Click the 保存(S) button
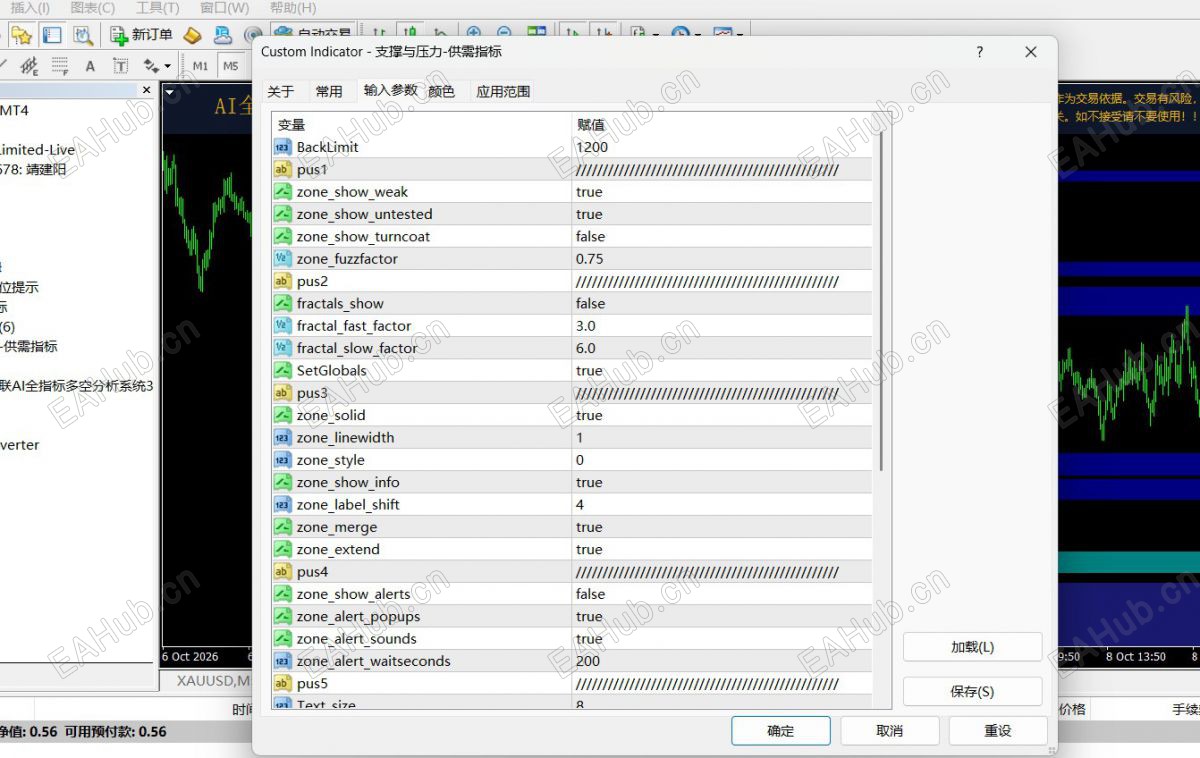Image resolution: width=1200 pixels, height=758 pixels. (972, 691)
